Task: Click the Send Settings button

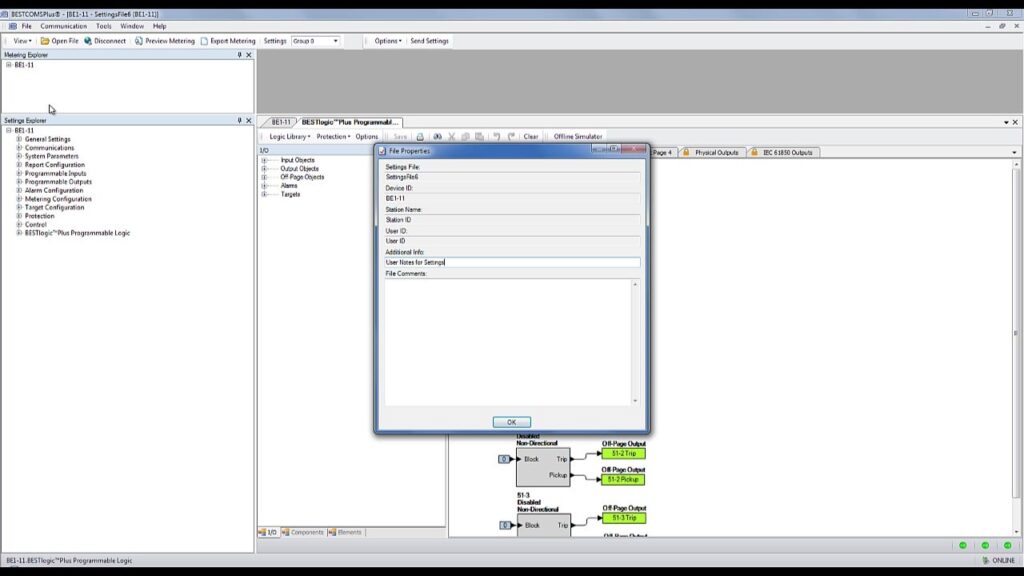Action: click(x=429, y=41)
